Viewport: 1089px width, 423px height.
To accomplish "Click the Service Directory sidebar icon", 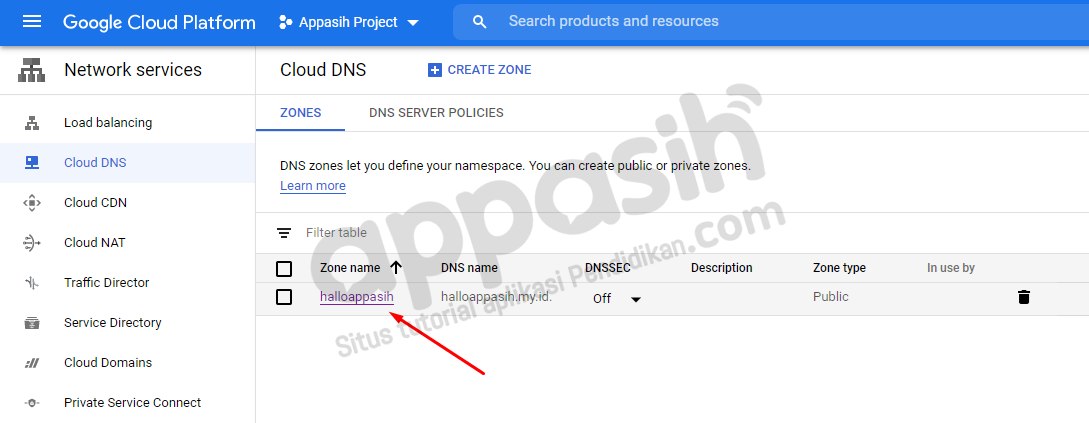I will [x=32, y=323].
